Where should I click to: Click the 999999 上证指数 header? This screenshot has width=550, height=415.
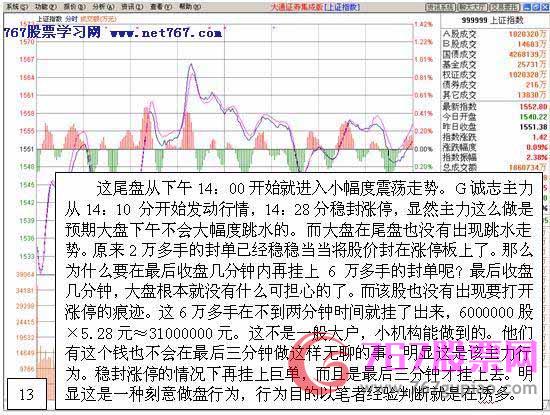pyautogui.click(x=492, y=20)
